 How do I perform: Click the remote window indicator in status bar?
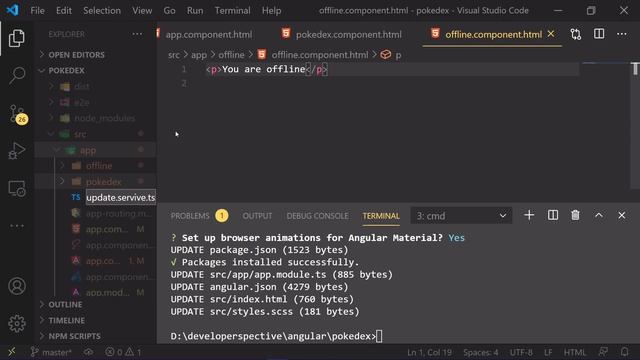click(12, 352)
